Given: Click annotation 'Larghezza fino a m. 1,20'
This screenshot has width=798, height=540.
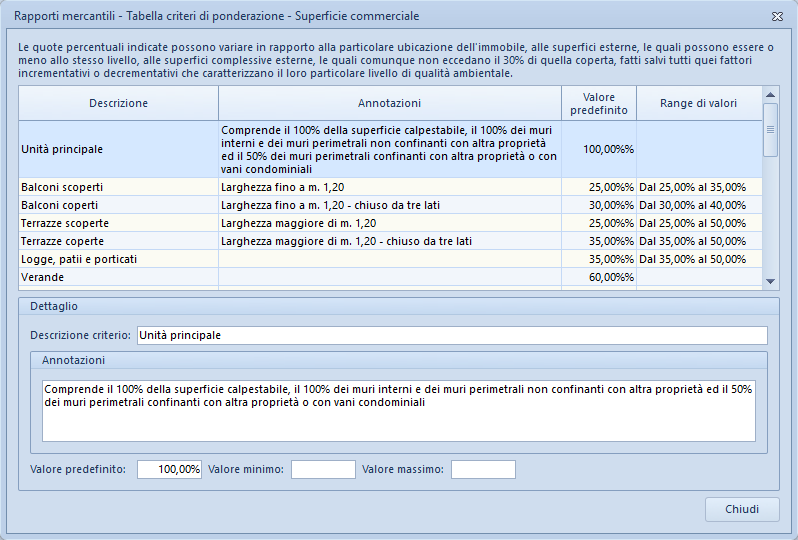Looking at the screenshot, I should (x=282, y=187).
